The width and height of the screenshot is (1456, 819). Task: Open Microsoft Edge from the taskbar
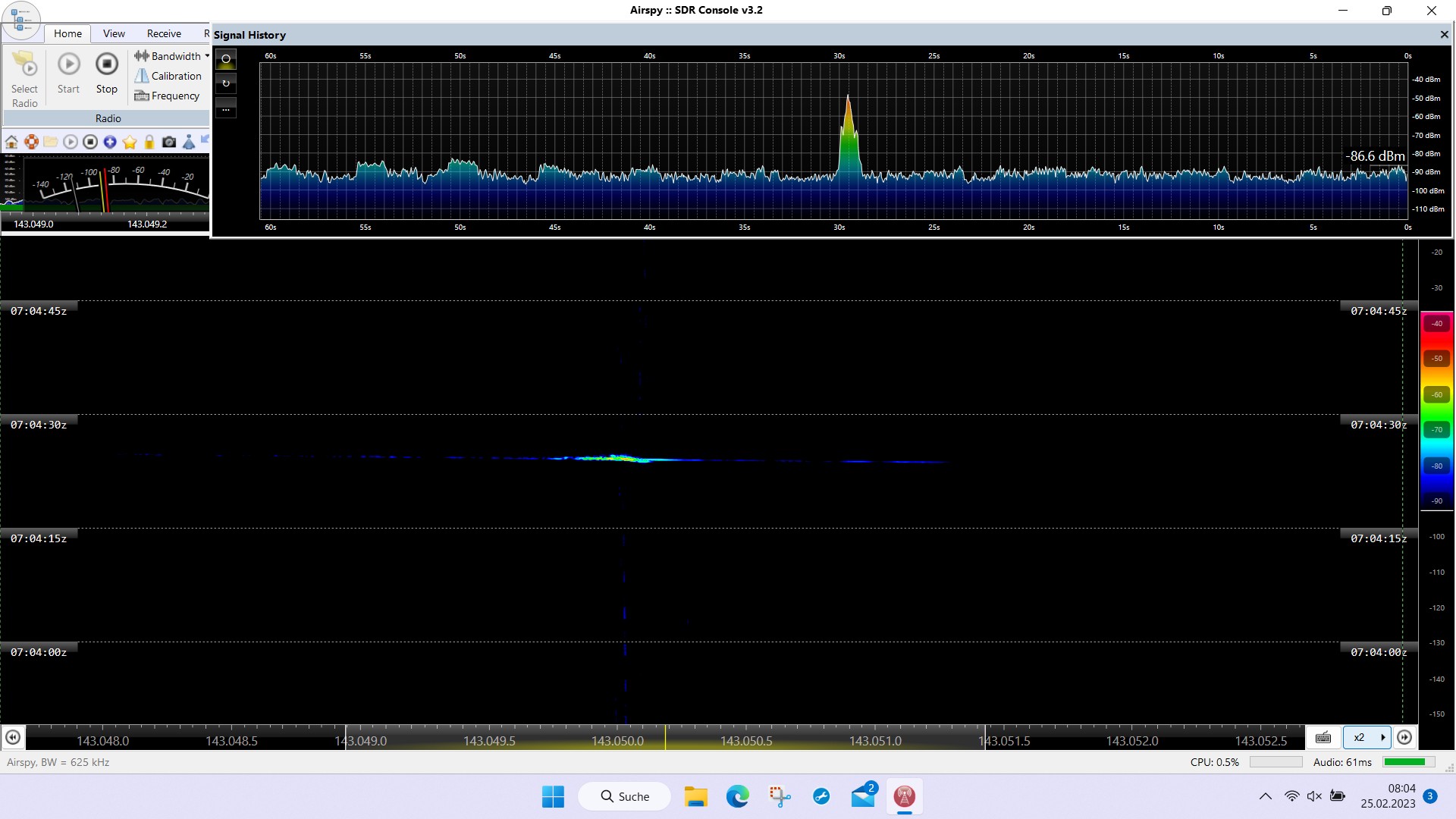(x=737, y=796)
